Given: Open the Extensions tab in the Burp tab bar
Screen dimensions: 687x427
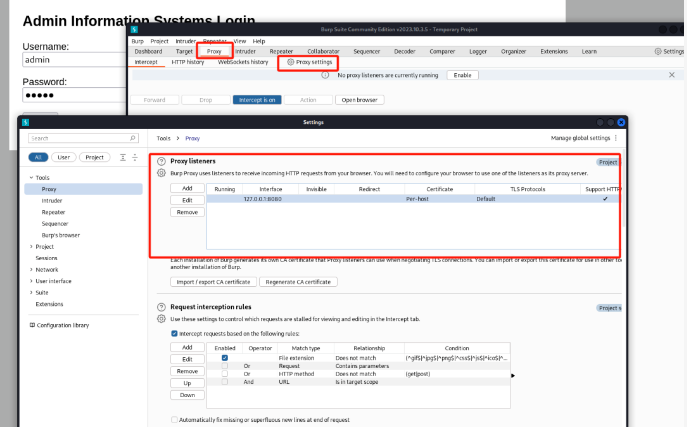Looking at the screenshot, I should click(554, 51).
